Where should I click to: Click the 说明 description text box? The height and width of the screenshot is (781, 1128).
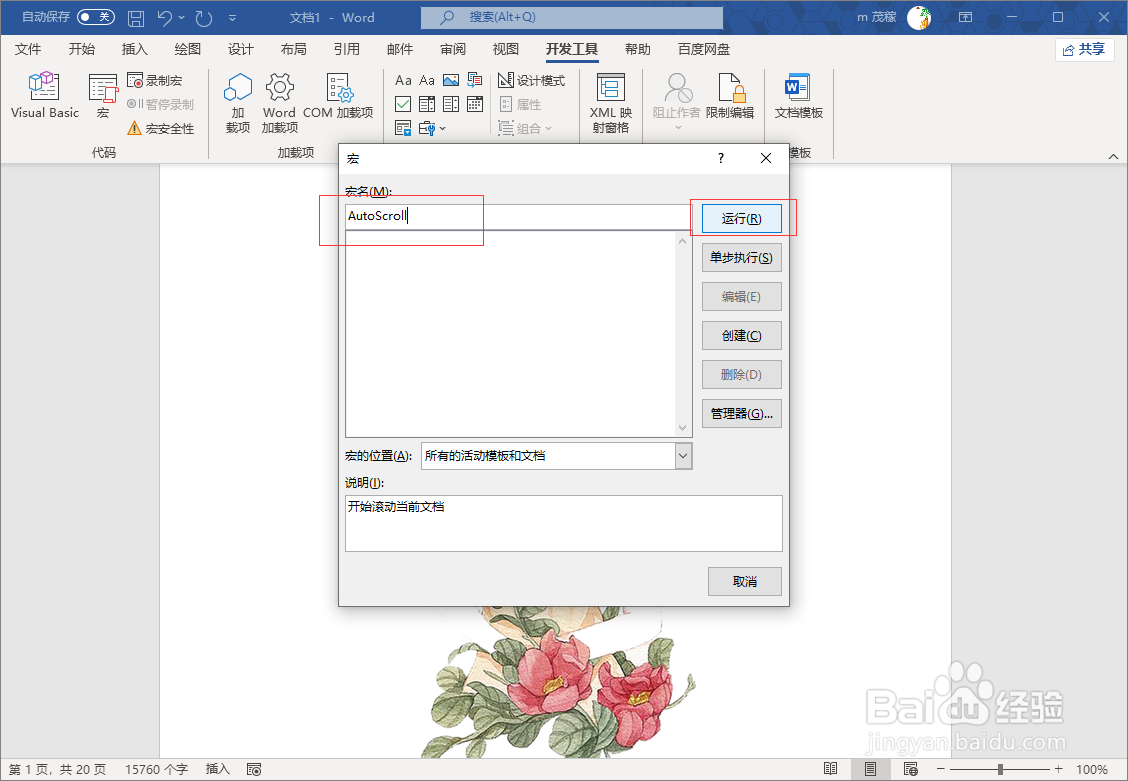(563, 524)
